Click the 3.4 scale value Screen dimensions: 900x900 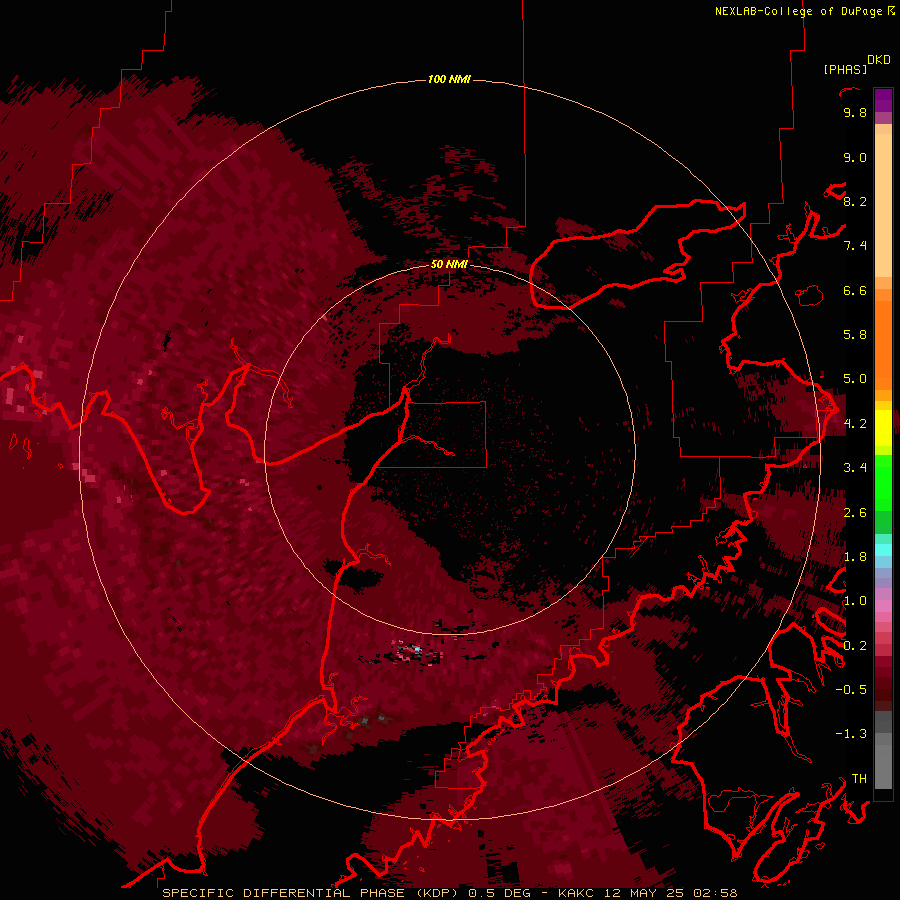coord(855,468)
